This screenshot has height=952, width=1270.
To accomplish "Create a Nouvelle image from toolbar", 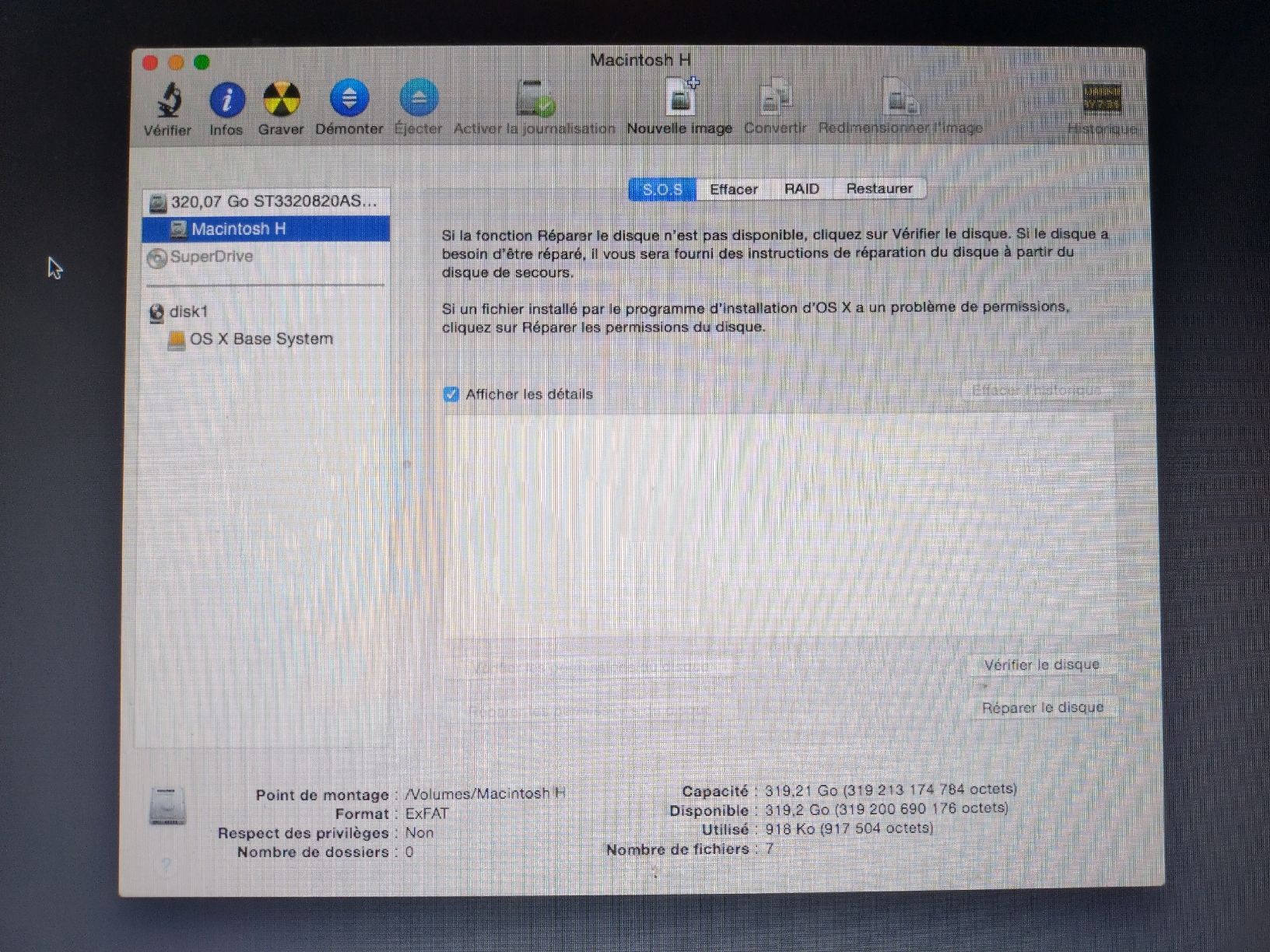I will pos(681,96).
